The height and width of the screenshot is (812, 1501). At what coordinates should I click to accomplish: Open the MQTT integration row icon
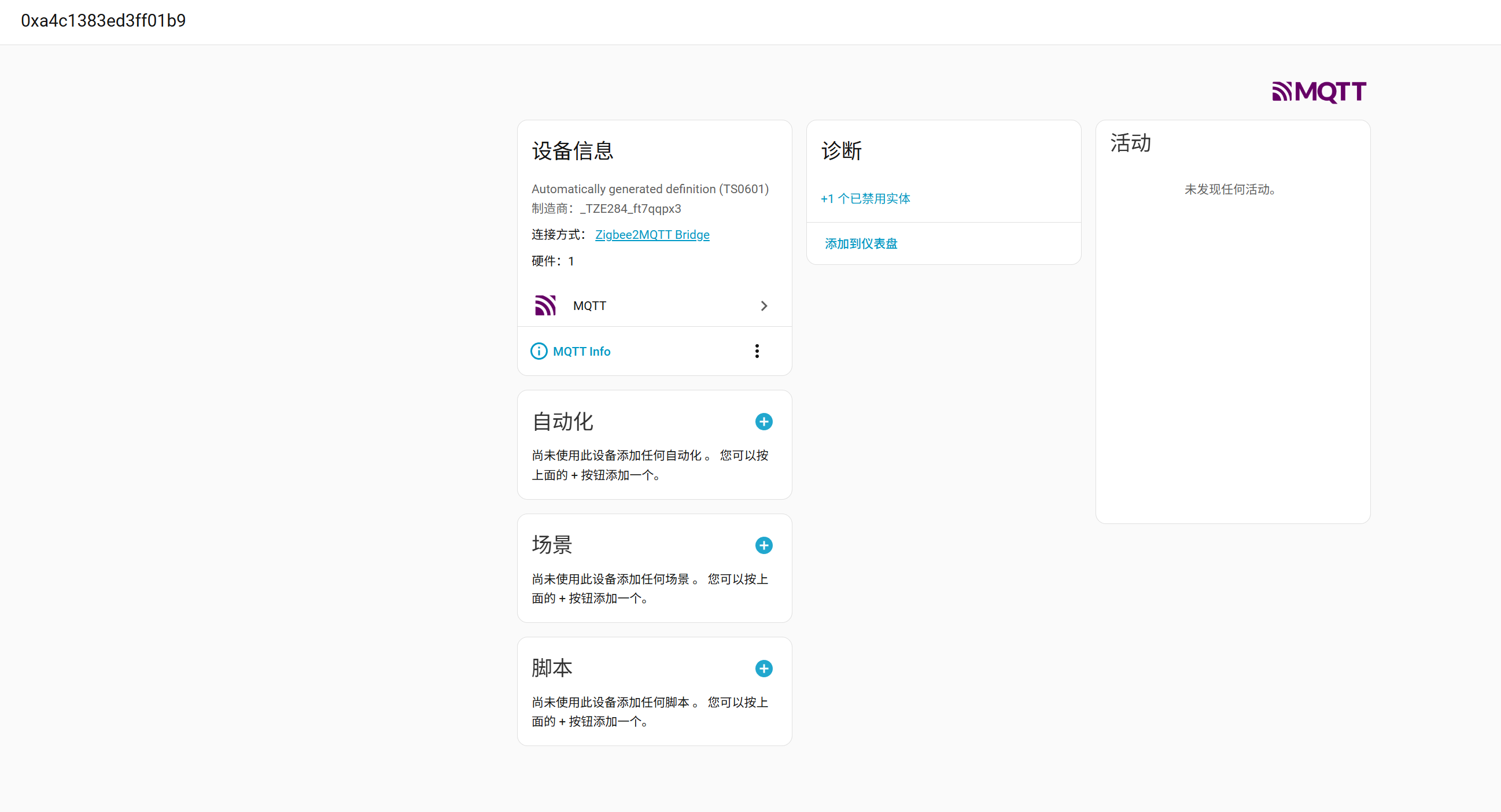click(545, 305)
